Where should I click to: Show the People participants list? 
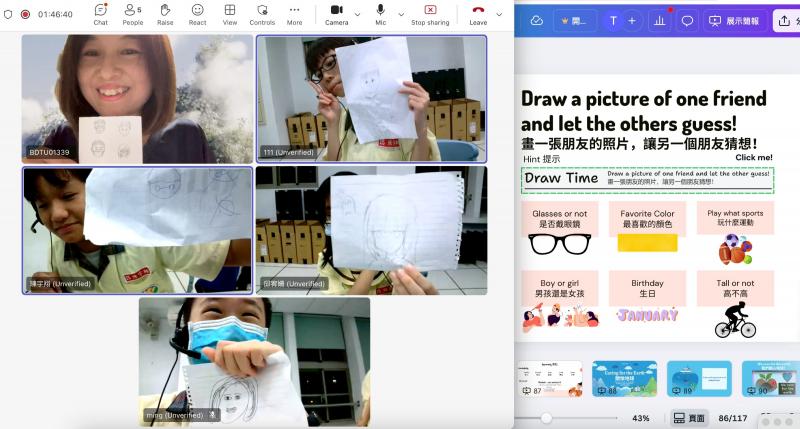132,14
